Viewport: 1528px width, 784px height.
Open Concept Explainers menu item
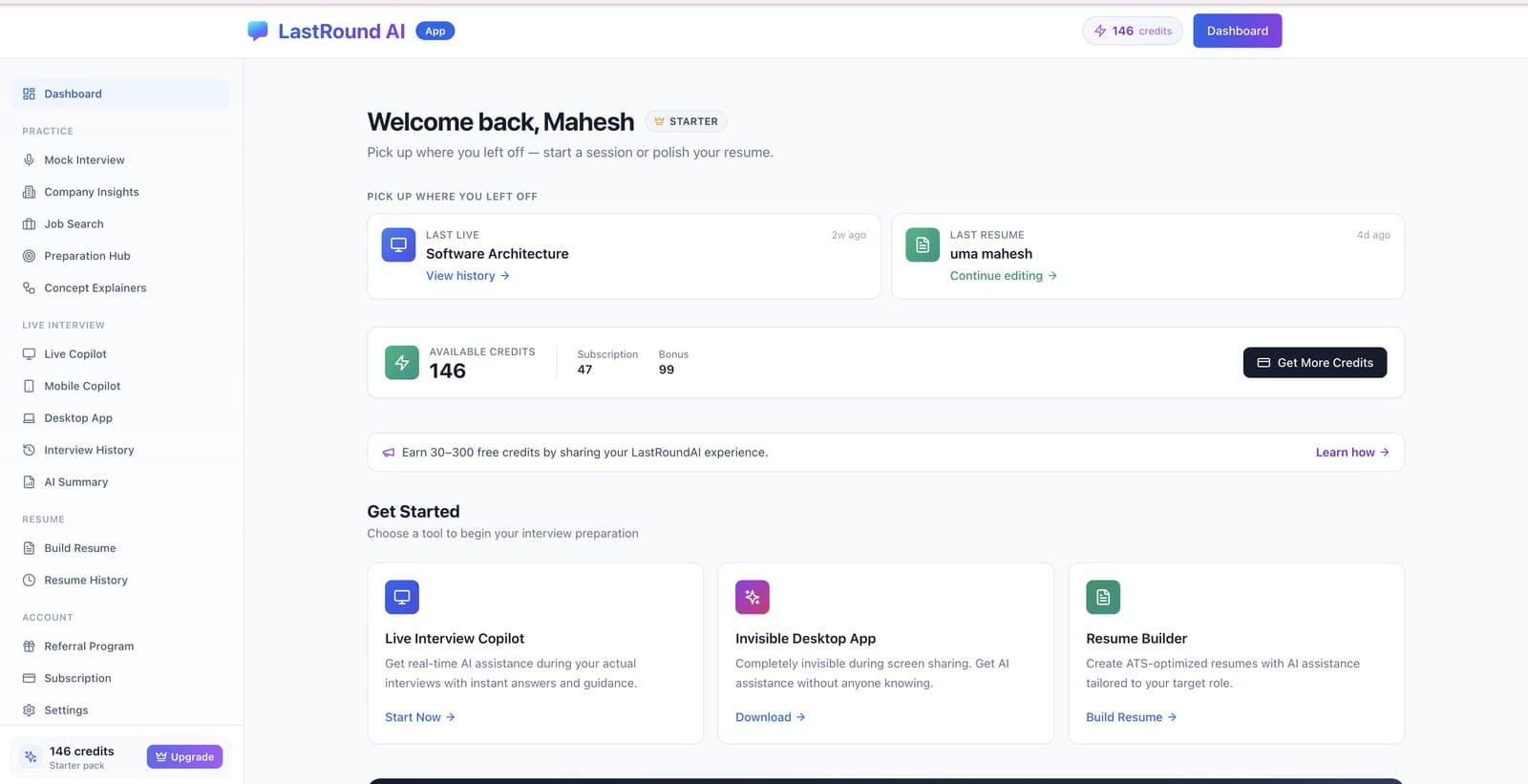click(x=120, y=287)
